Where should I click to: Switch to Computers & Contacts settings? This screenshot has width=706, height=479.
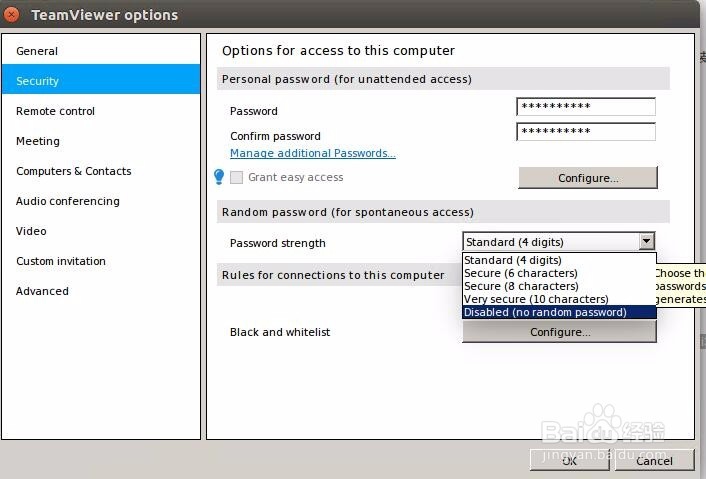tap(101, 171)
